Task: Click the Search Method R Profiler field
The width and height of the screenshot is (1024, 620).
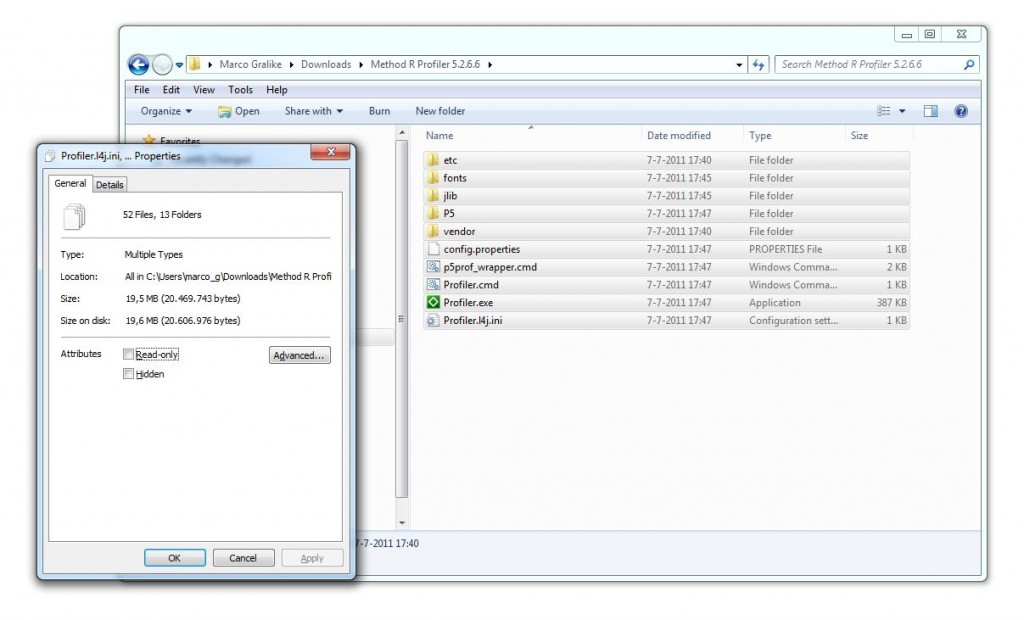Action: click(868, 65)
